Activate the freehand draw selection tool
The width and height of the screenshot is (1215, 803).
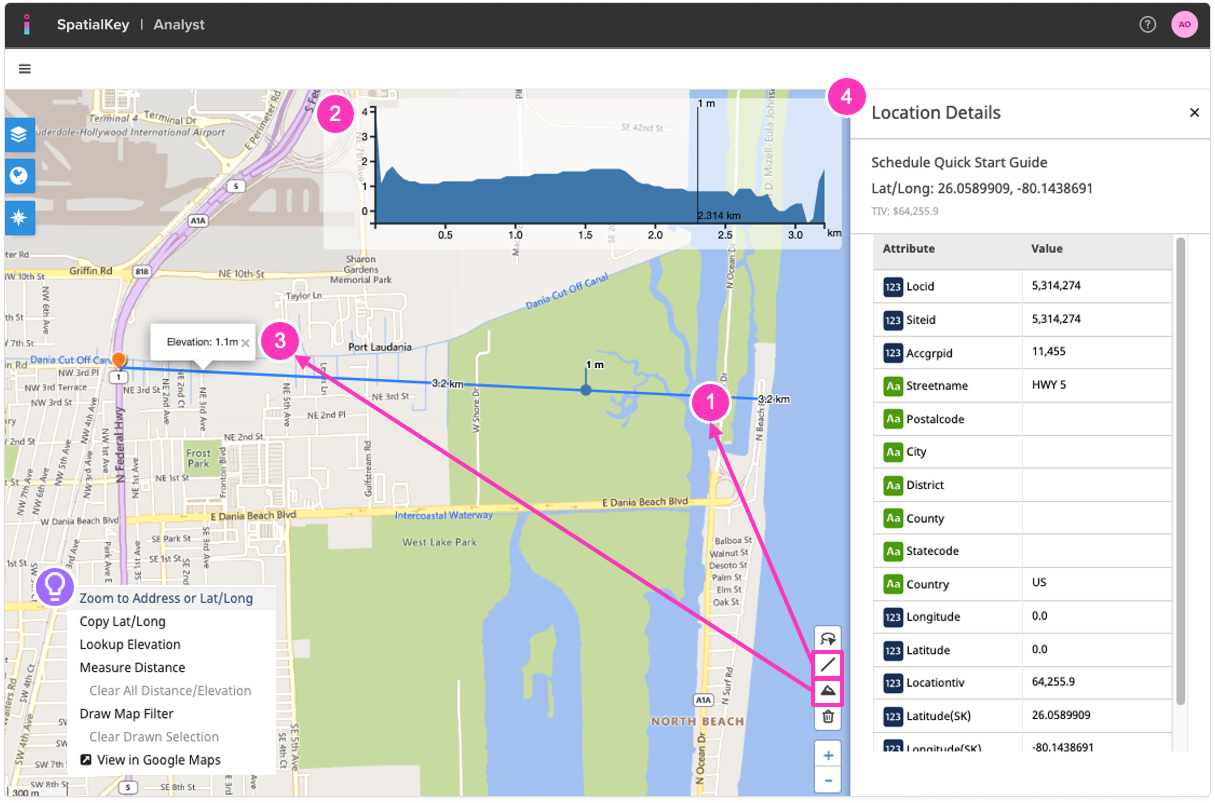pyautogui.click(x=827, y=636)
